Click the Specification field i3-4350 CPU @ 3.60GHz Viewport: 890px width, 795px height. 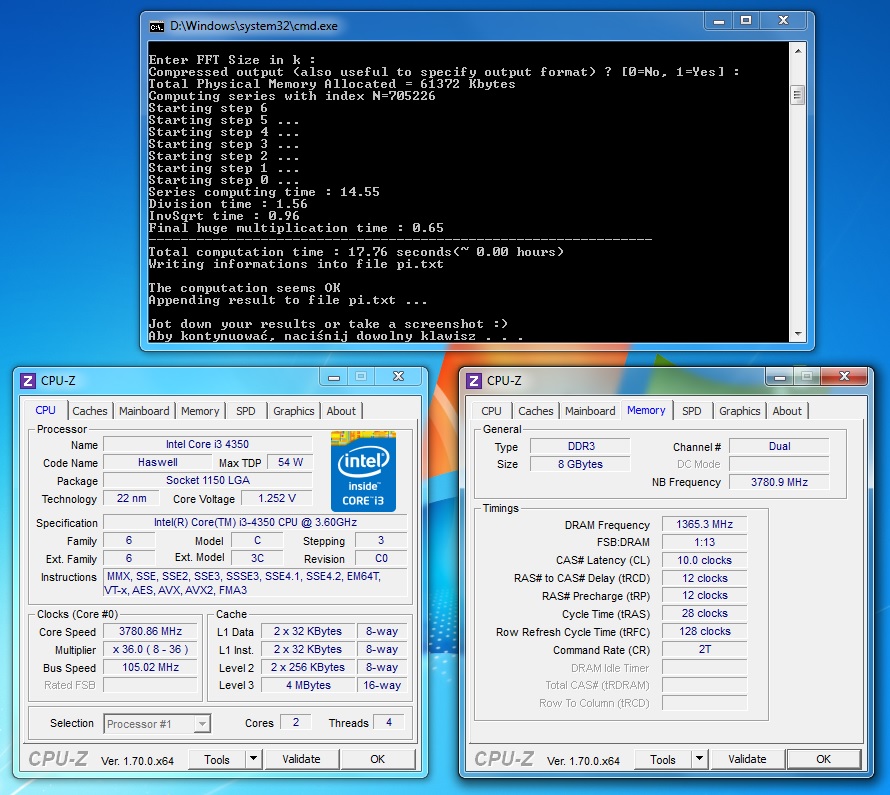255,522
